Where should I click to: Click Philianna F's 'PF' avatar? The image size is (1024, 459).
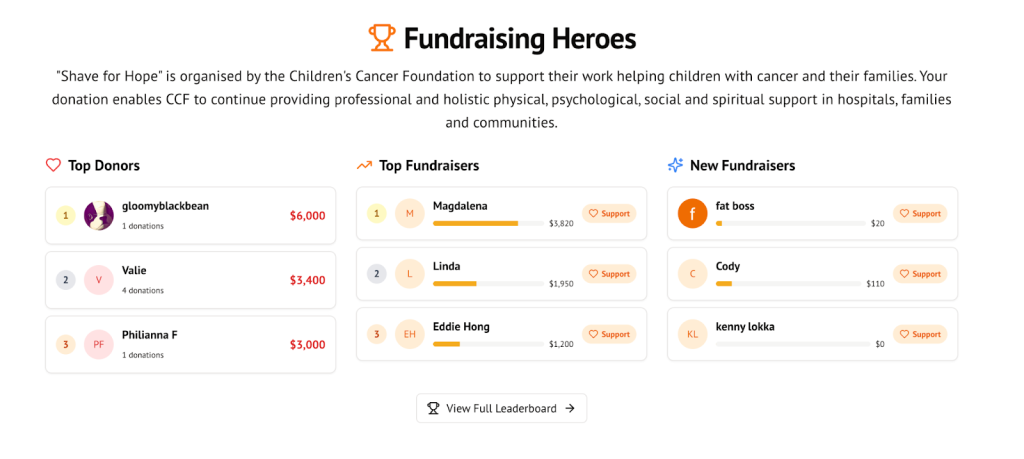pyautogui.click(x=99, y=345)
